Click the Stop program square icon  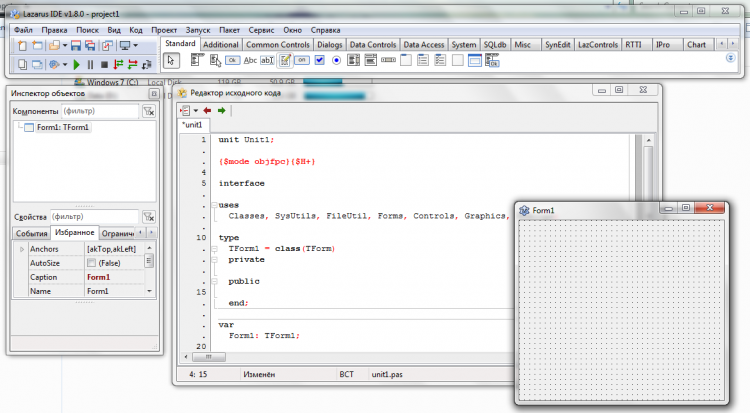(x=104, y=65)
